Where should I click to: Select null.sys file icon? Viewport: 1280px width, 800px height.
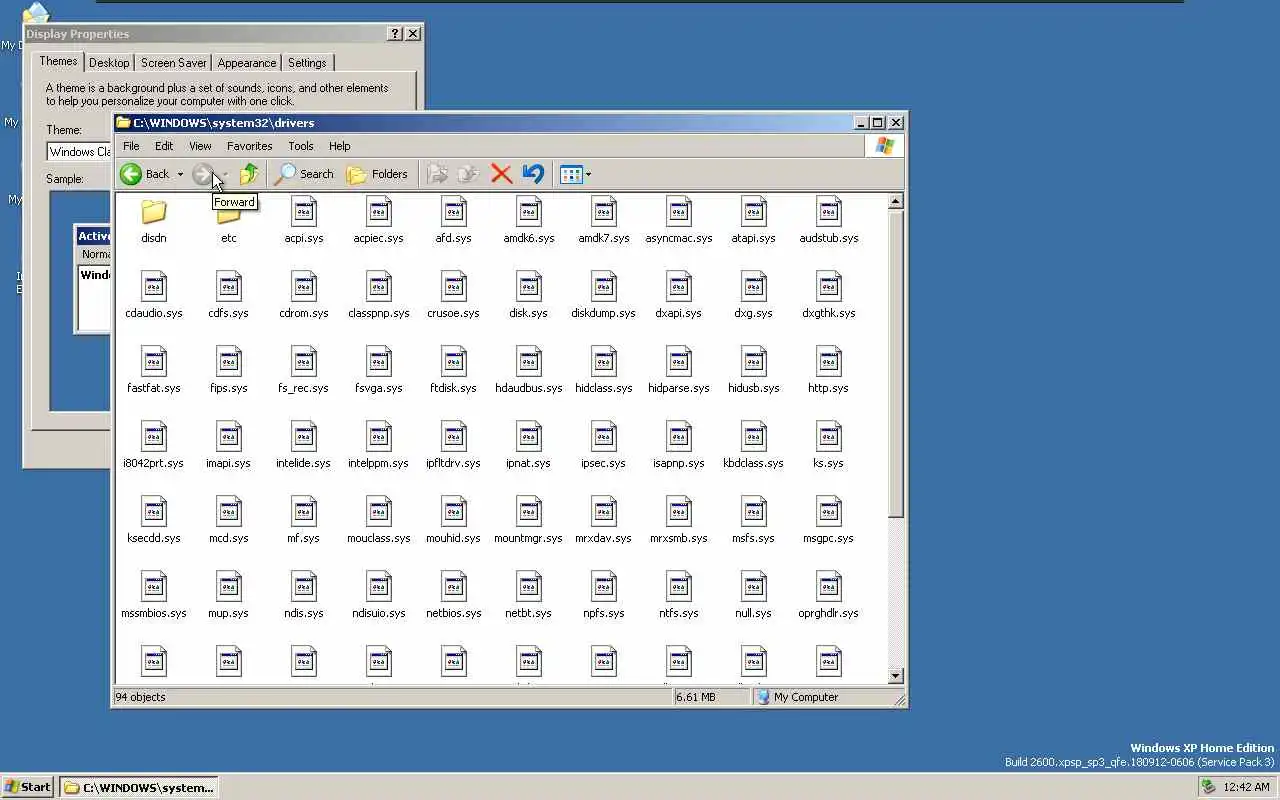(x=754, y=587)
